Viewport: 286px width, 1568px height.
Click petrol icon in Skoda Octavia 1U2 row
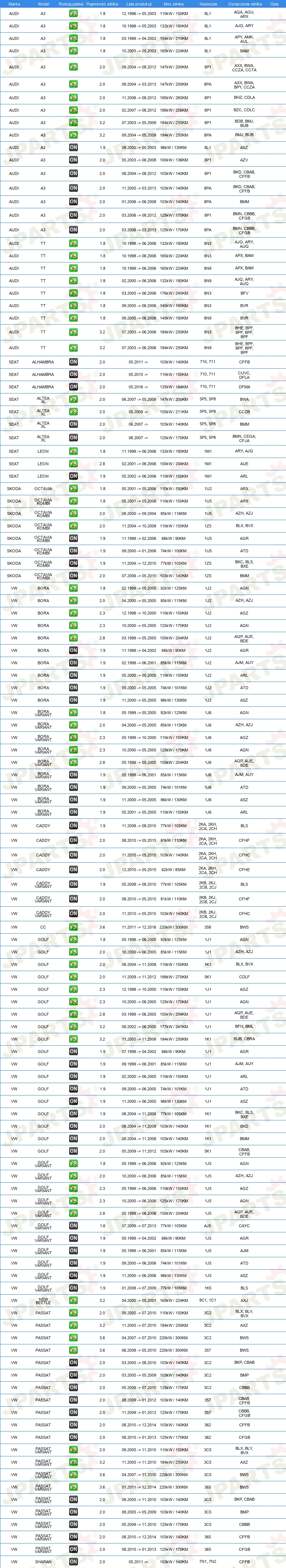point(73,489)
